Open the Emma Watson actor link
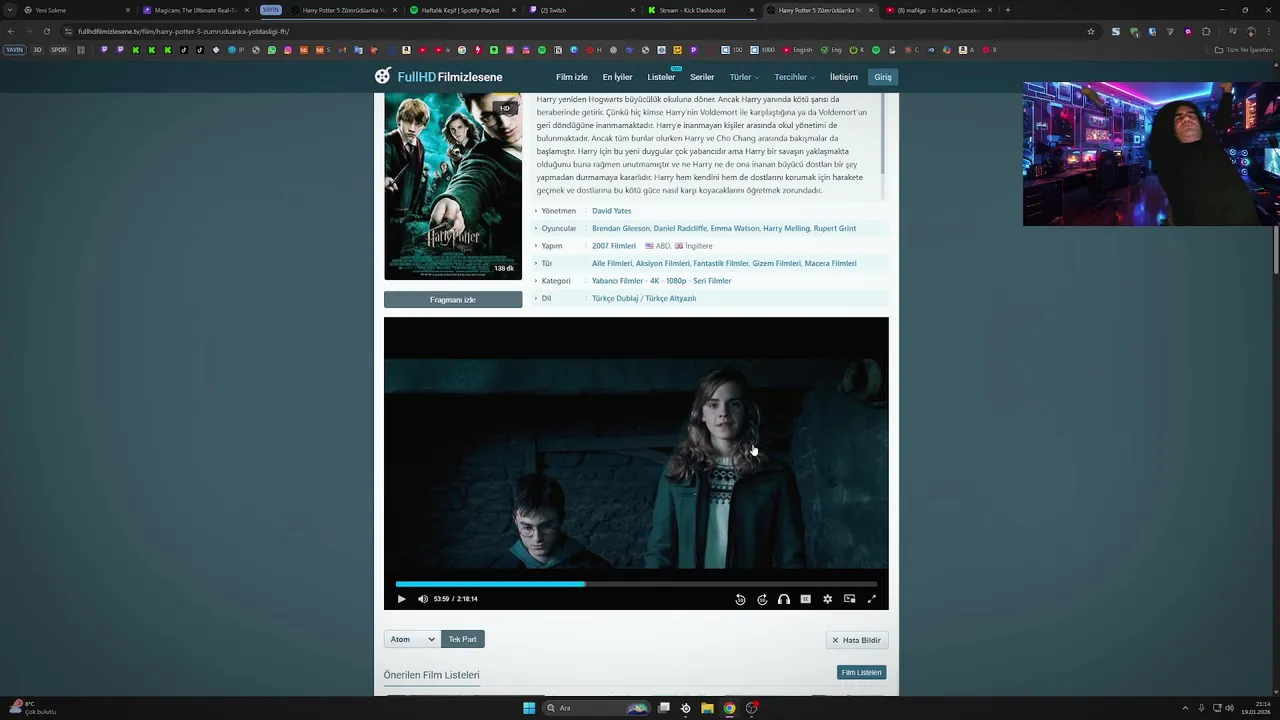Screen dimensions: 1280x720 coord(735,228)
